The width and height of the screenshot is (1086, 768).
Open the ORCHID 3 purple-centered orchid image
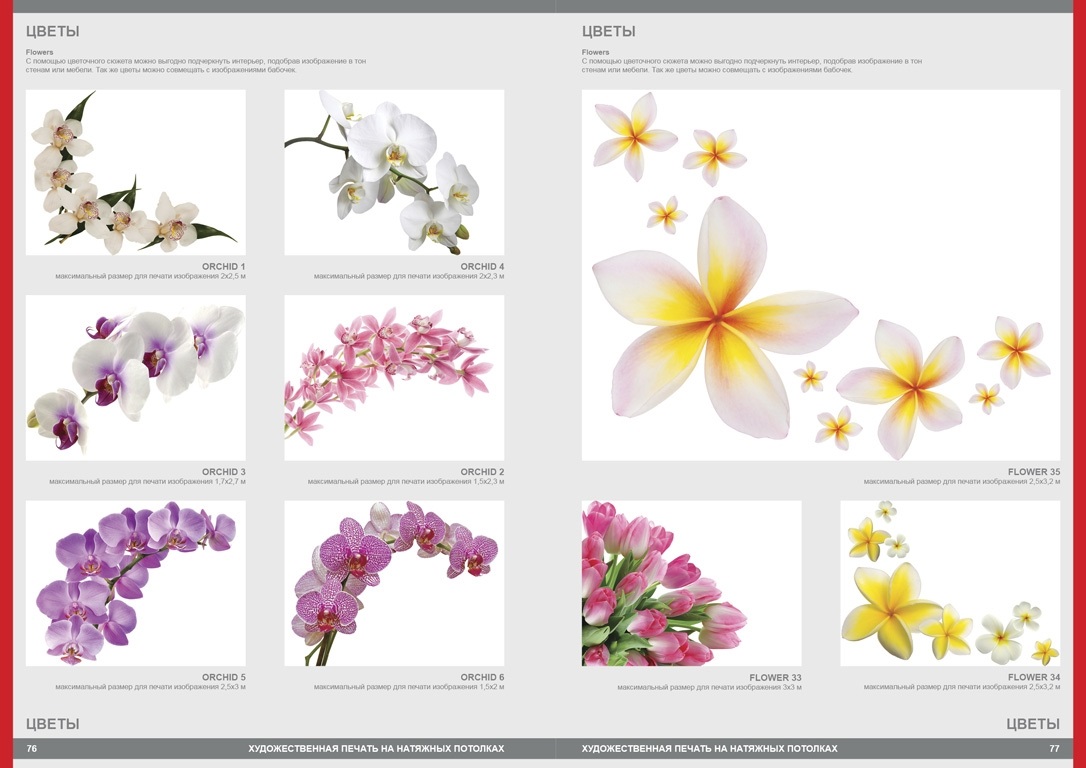pyautogui.click(x=135, y=377)
